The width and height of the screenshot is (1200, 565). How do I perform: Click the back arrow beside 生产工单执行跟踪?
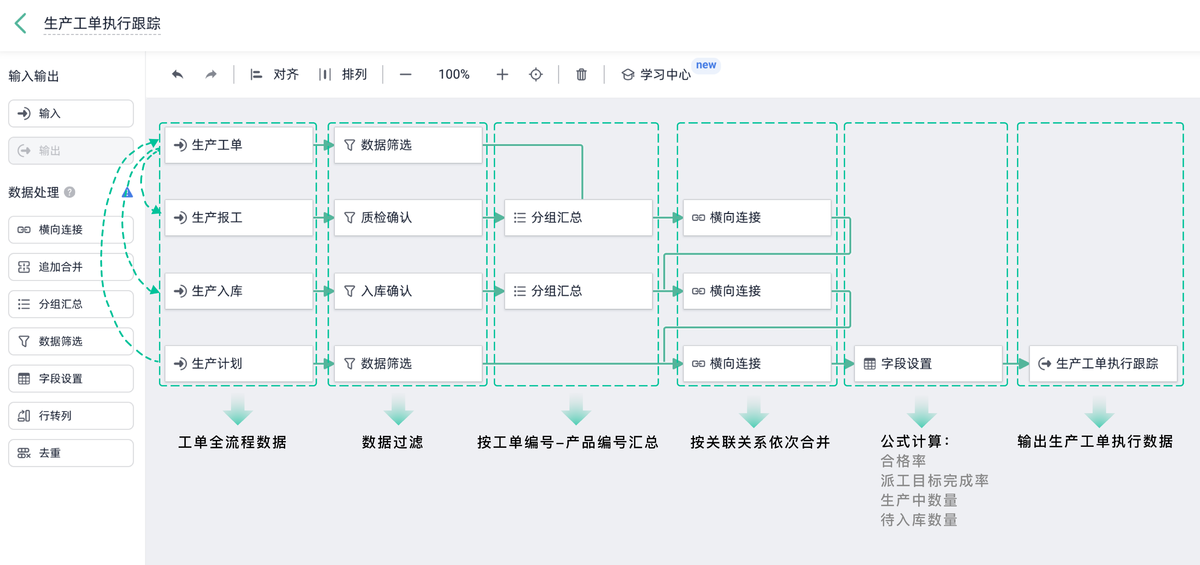[x=20, y=23]
